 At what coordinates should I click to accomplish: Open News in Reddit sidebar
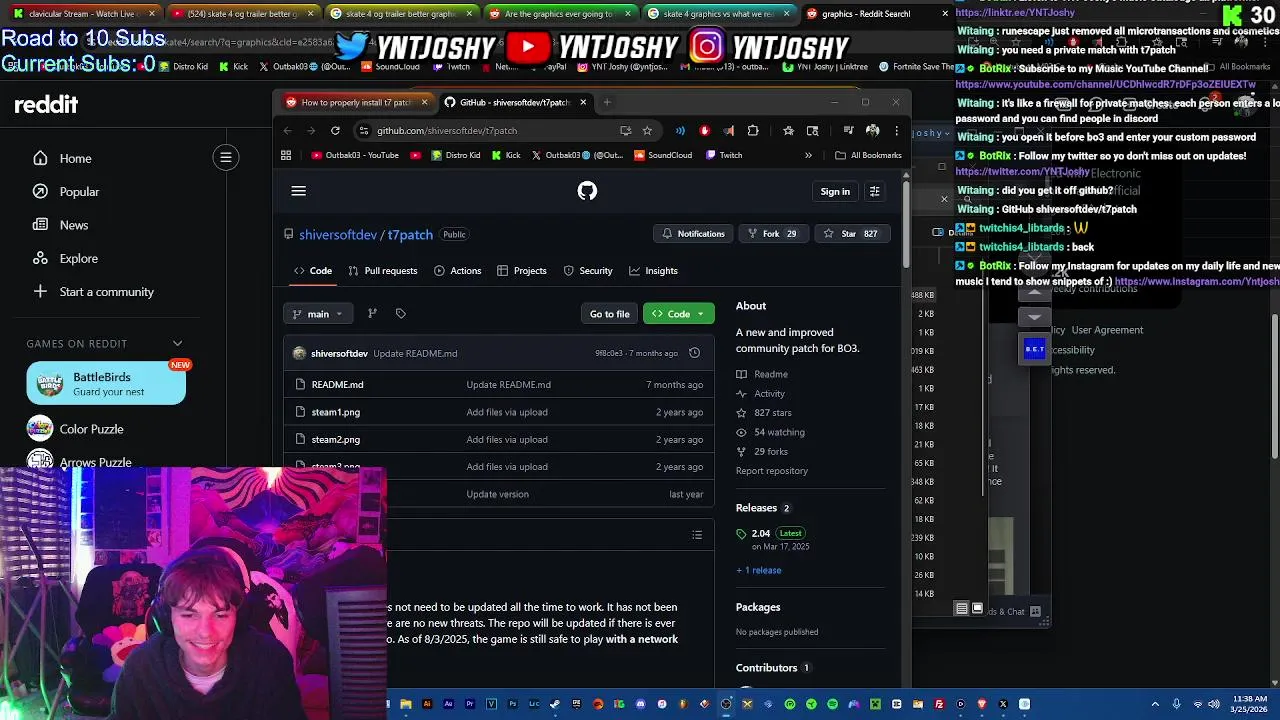[74, 225]
